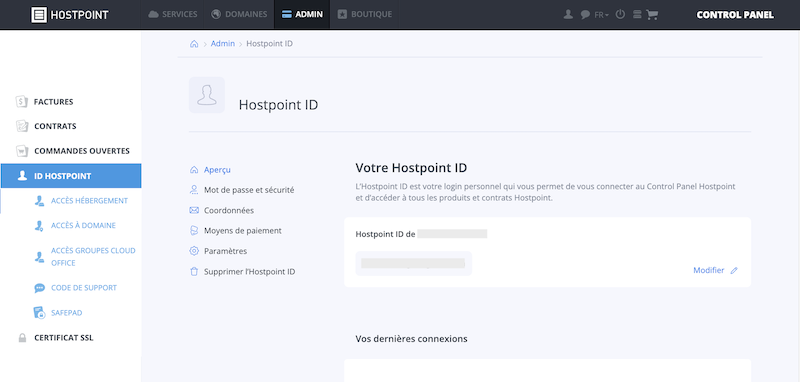
Task: Open the Domaines tab
Action: pyautogui.click(x=239, y=14)
